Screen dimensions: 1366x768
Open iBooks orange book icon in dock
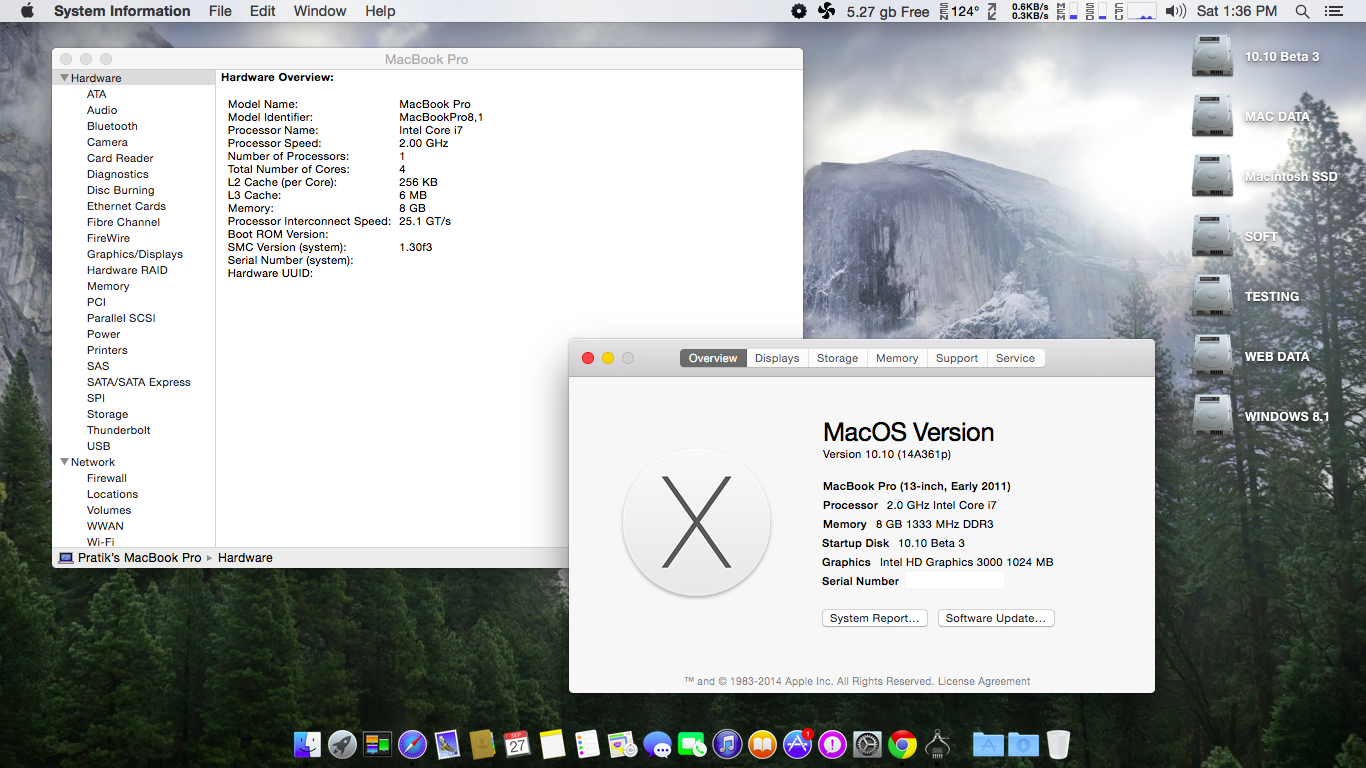click(762, 744)
